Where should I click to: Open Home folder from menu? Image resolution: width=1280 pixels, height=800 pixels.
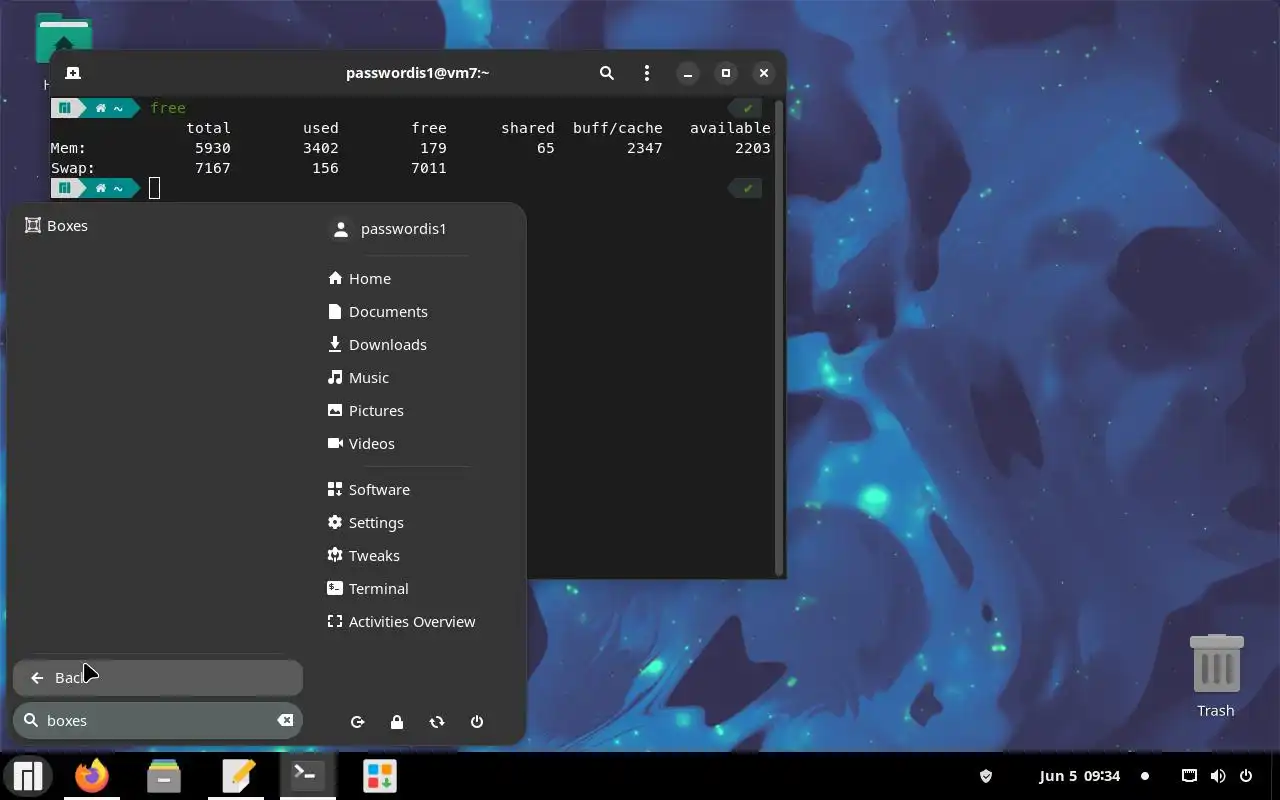[x=360, y=279]
